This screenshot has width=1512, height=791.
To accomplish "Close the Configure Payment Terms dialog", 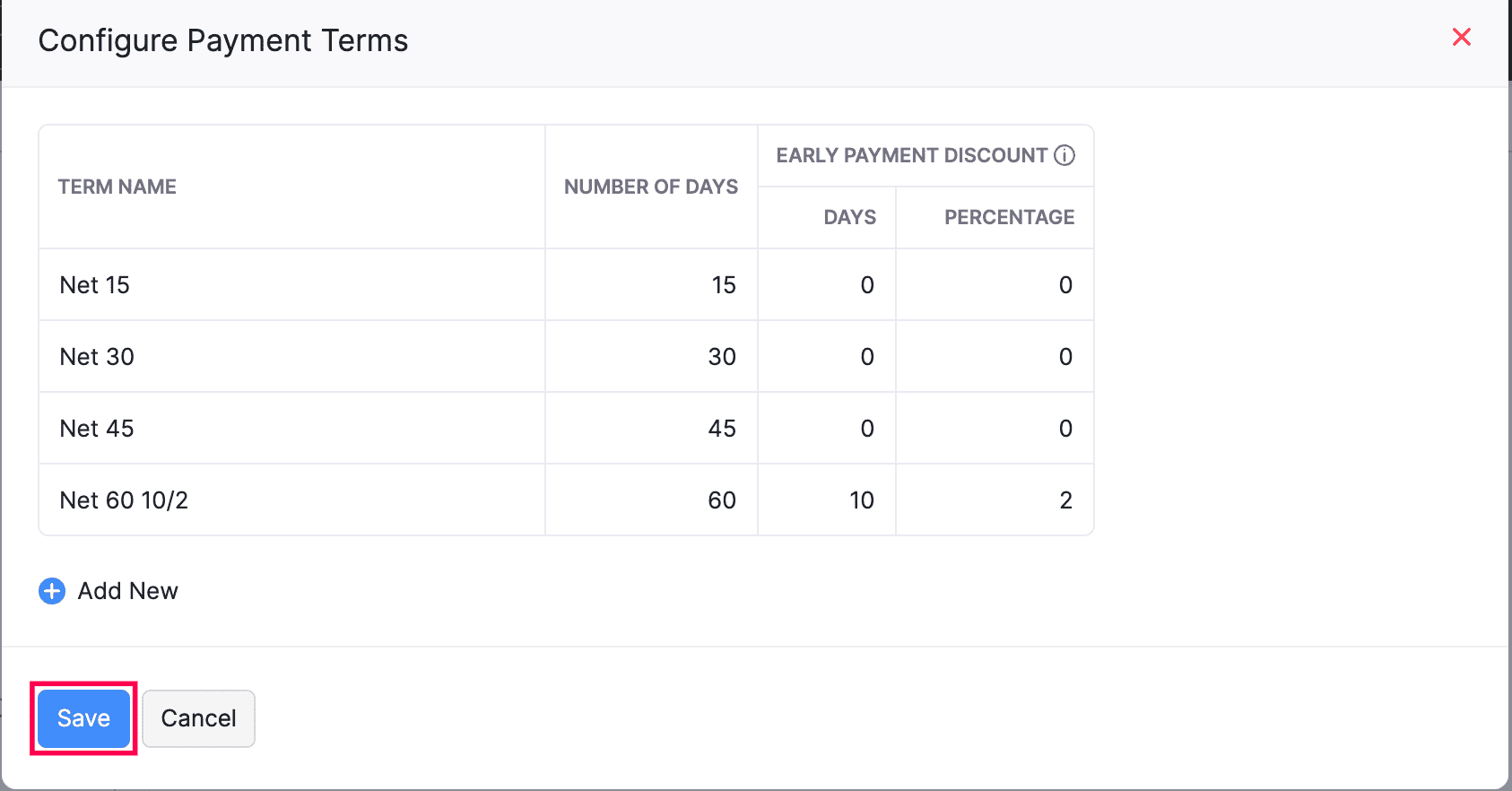I will [1462, 37].
